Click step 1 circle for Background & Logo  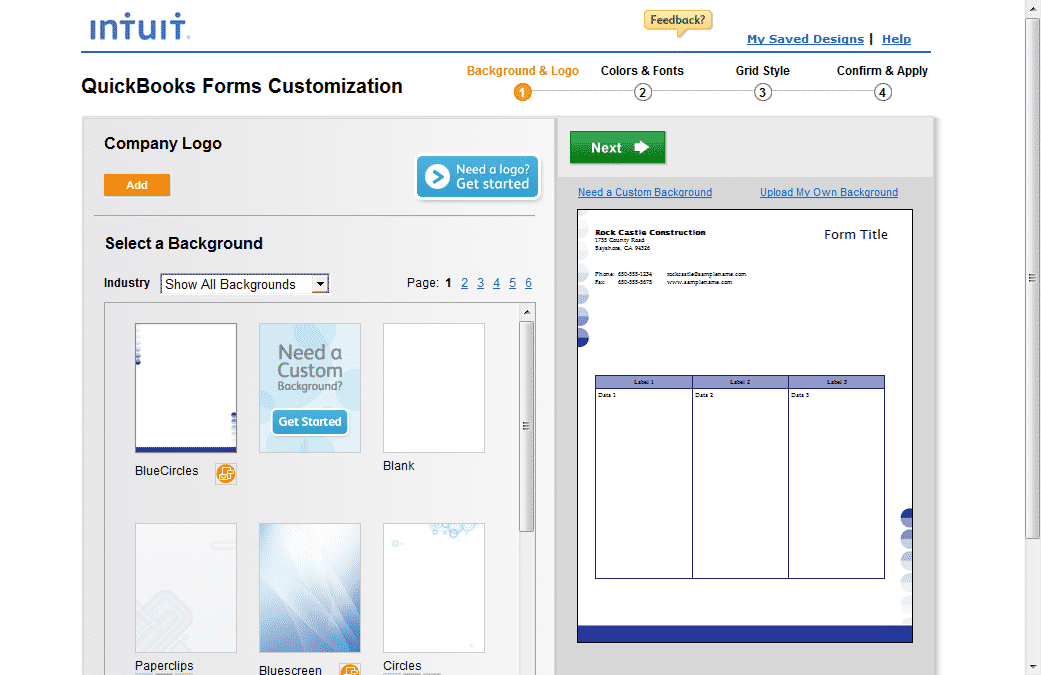tap(522, 92)
